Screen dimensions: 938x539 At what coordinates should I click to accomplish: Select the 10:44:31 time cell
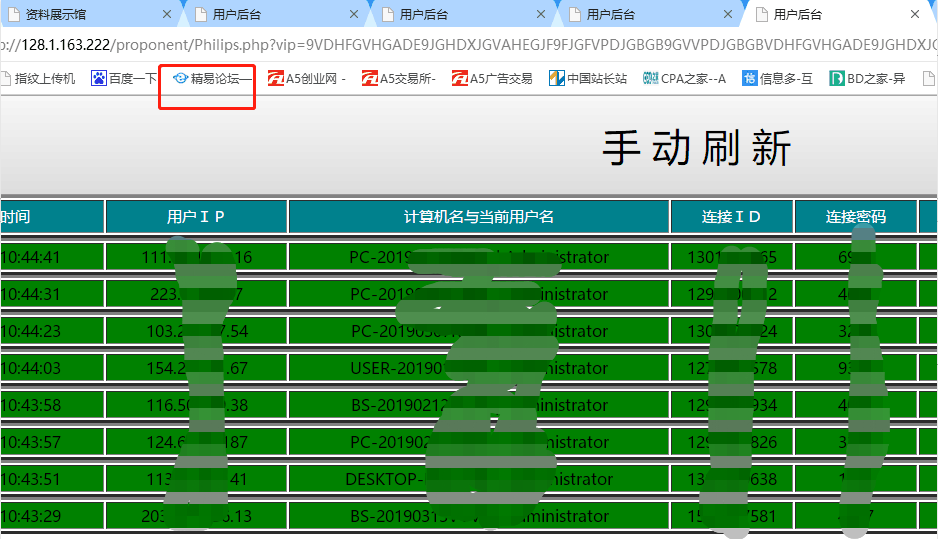[x=52, y=294]
